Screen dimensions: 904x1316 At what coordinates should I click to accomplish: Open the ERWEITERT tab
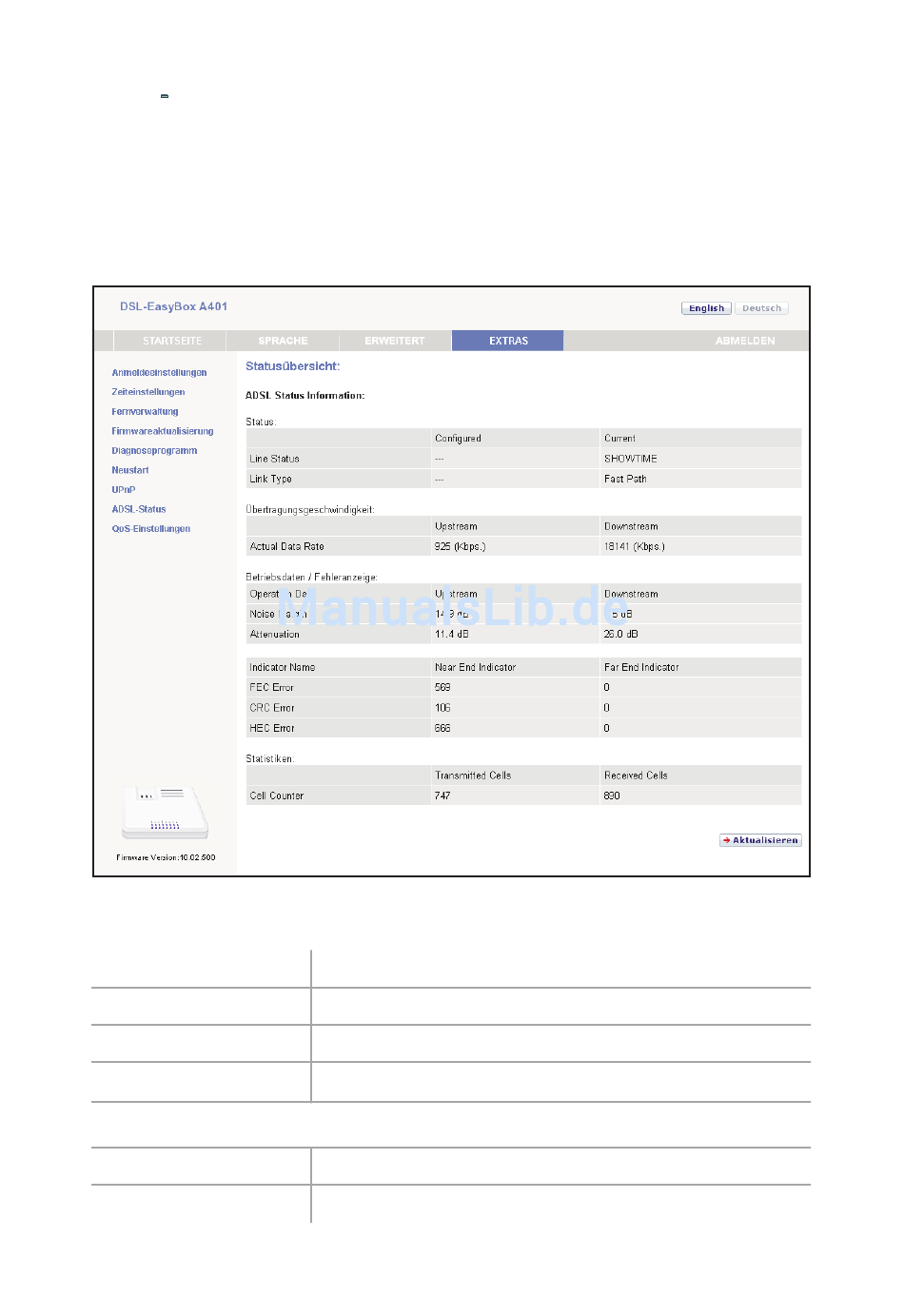pyautogui.click(x=395, y=341)
